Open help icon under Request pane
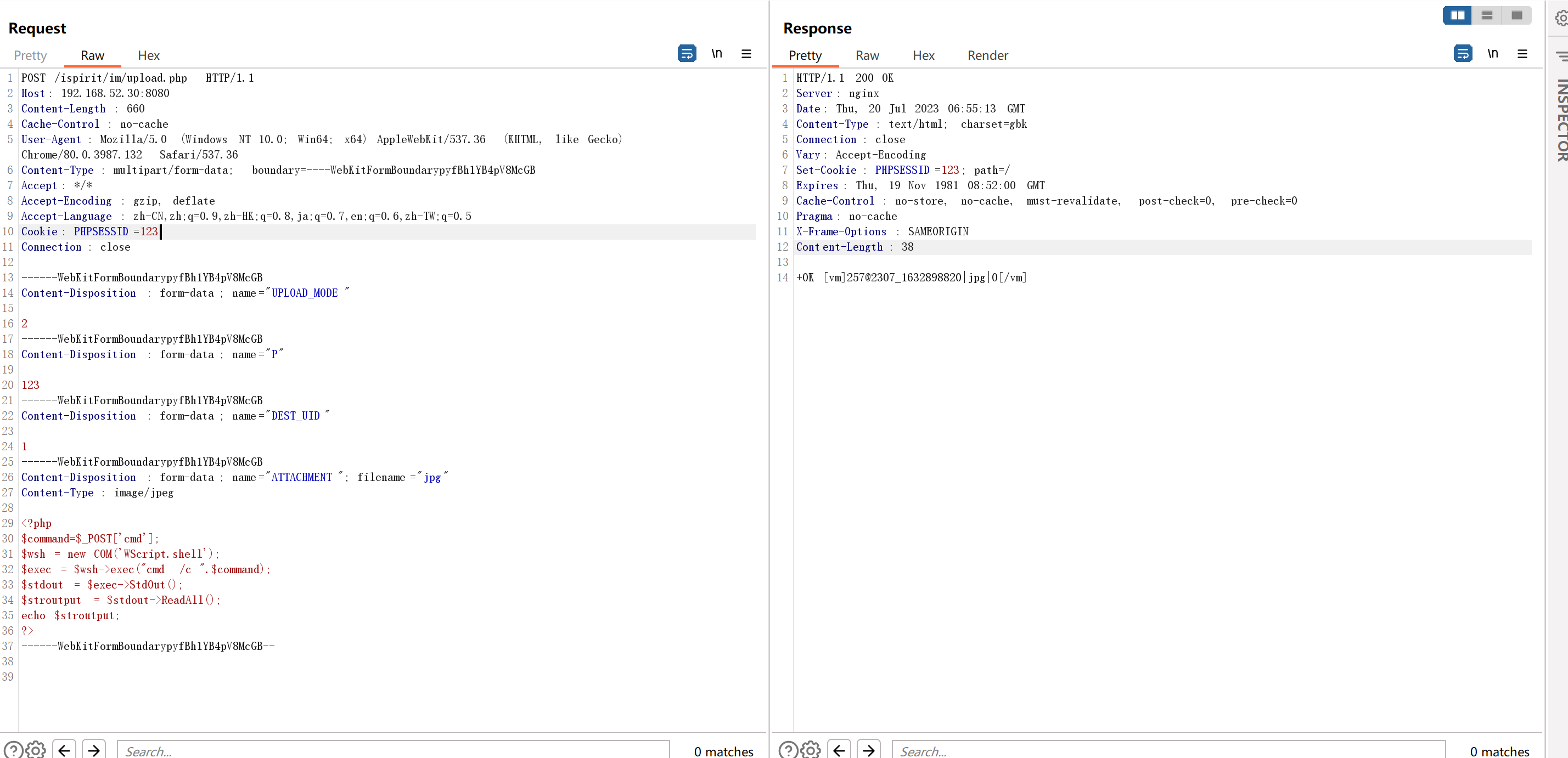This screenshot has height=758, width=1568. pos(13,749)
